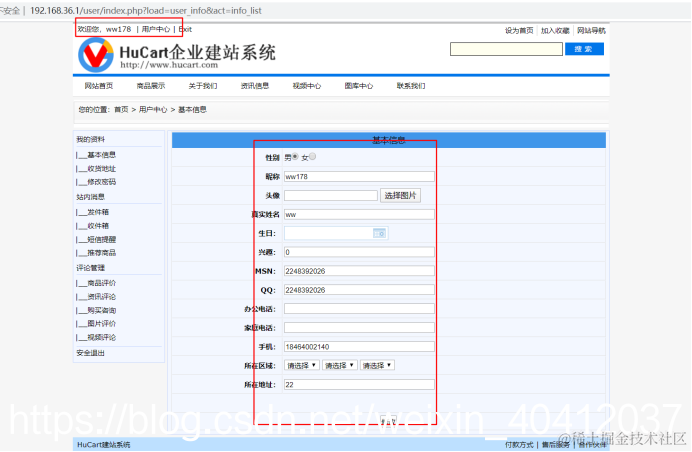Click HuCart建站系统 footer text

[x=104, y=445]
